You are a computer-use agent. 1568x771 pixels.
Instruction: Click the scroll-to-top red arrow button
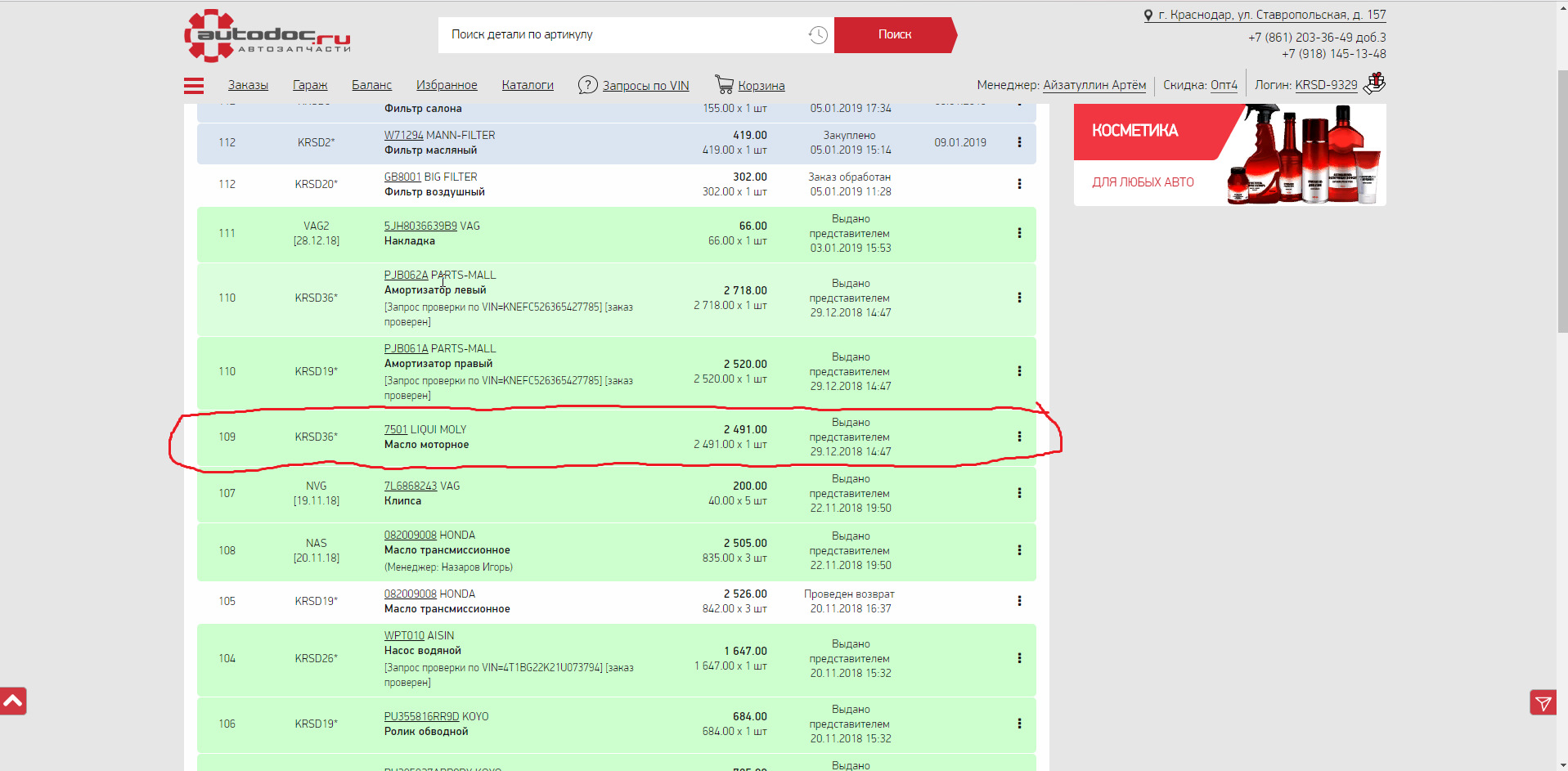[x=13, y=702]
